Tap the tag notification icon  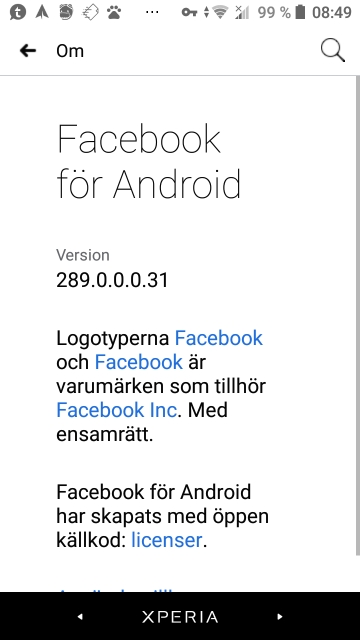tap(90, 12)
